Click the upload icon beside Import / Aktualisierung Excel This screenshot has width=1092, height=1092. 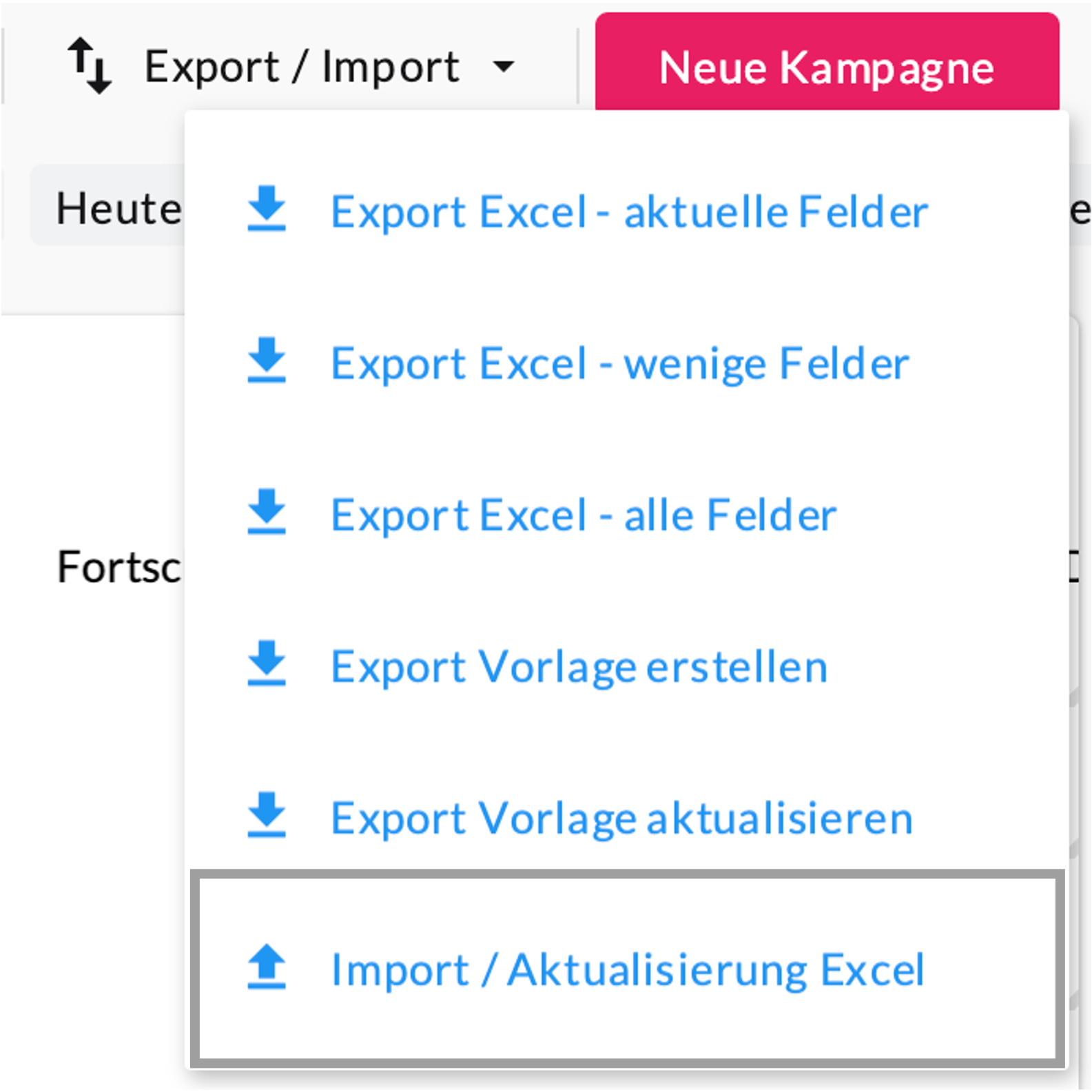pyautogui.click(x=267, y=967)
